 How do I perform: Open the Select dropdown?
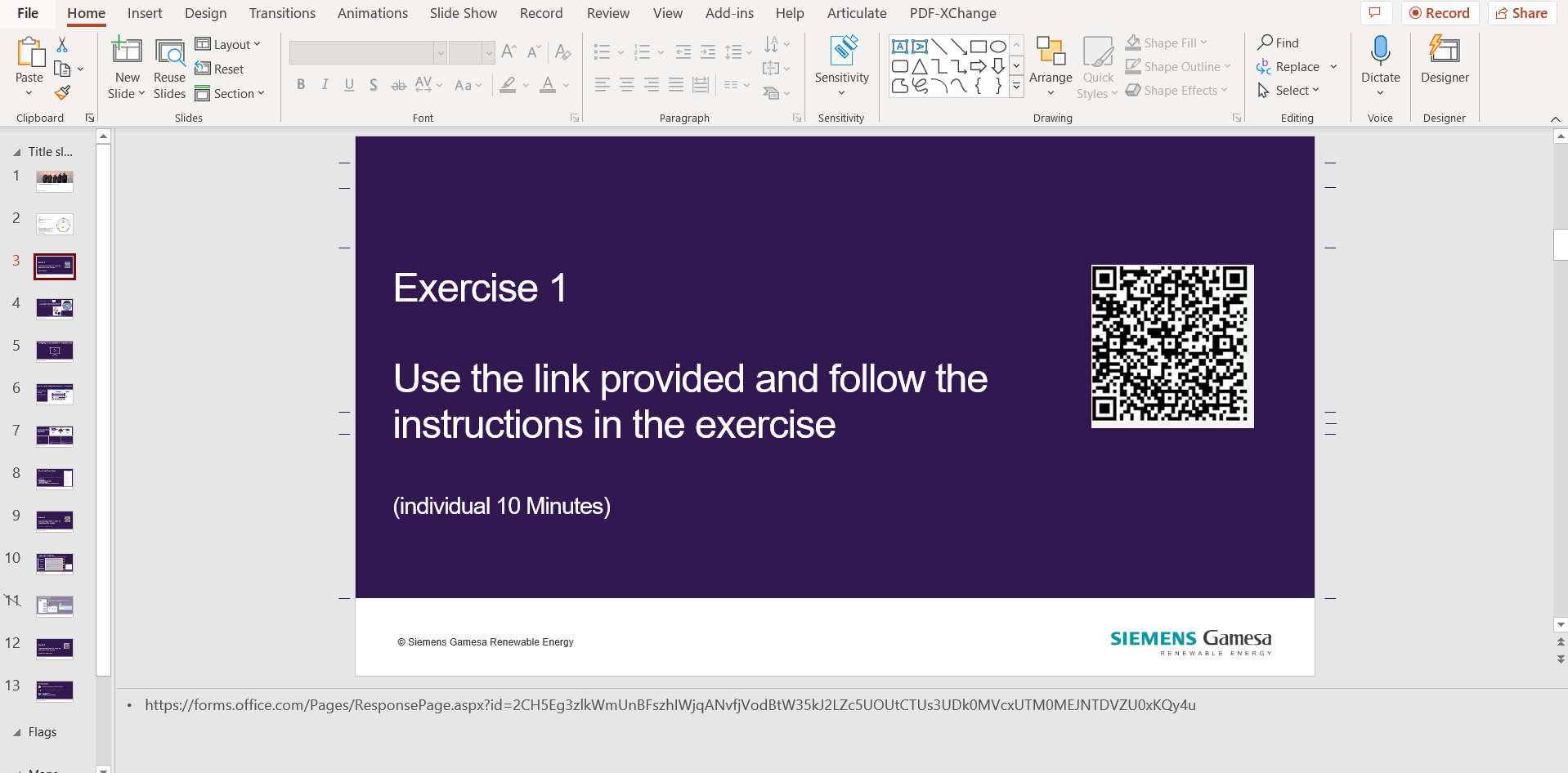1288,91
